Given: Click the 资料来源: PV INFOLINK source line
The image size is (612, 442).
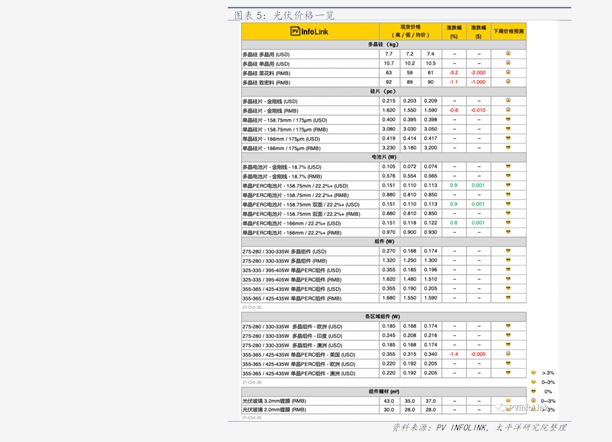Looking at the screenshot, I should coord(479,428).
